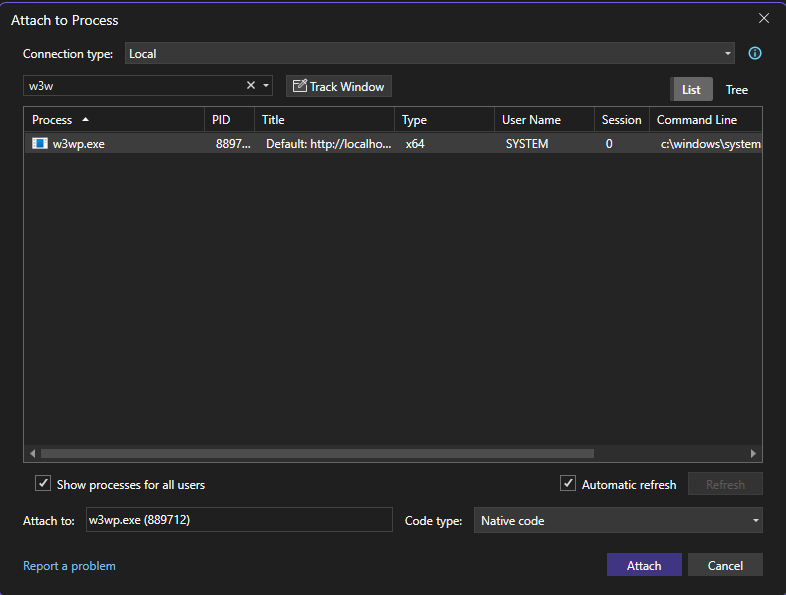Clear the w3w filter text
Viewport: 786px width, 595px height.
click(x=251, y=86)
